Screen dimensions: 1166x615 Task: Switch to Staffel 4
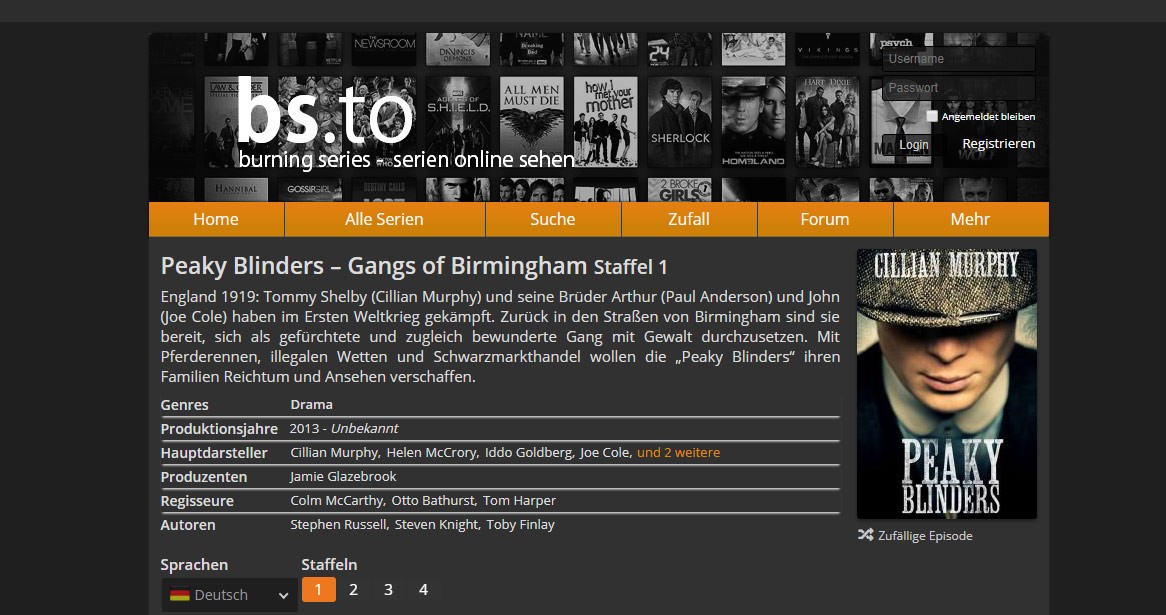[x=423, y=590]
